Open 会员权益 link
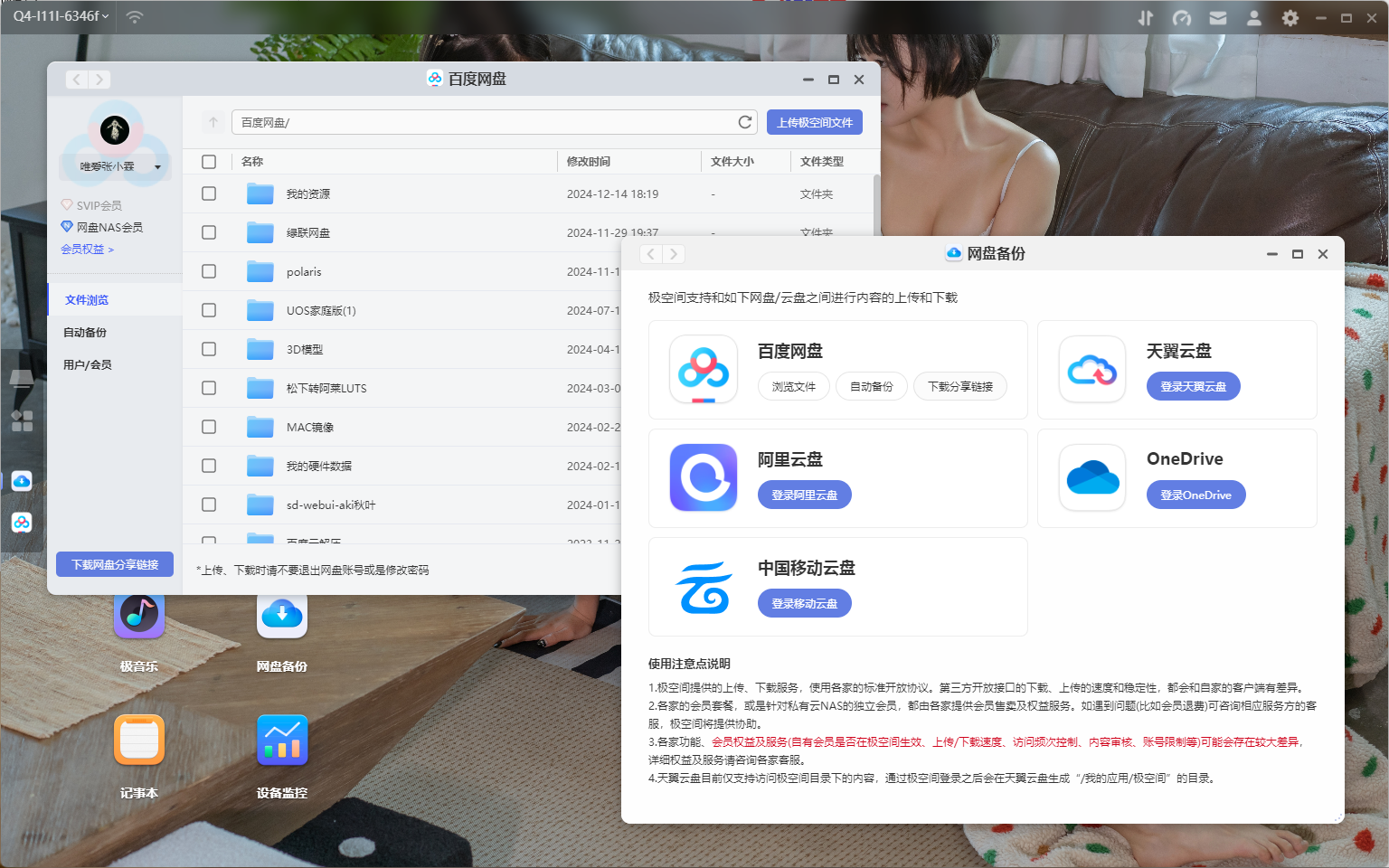This screenshot has width=1389, height=868. (87, 250)
